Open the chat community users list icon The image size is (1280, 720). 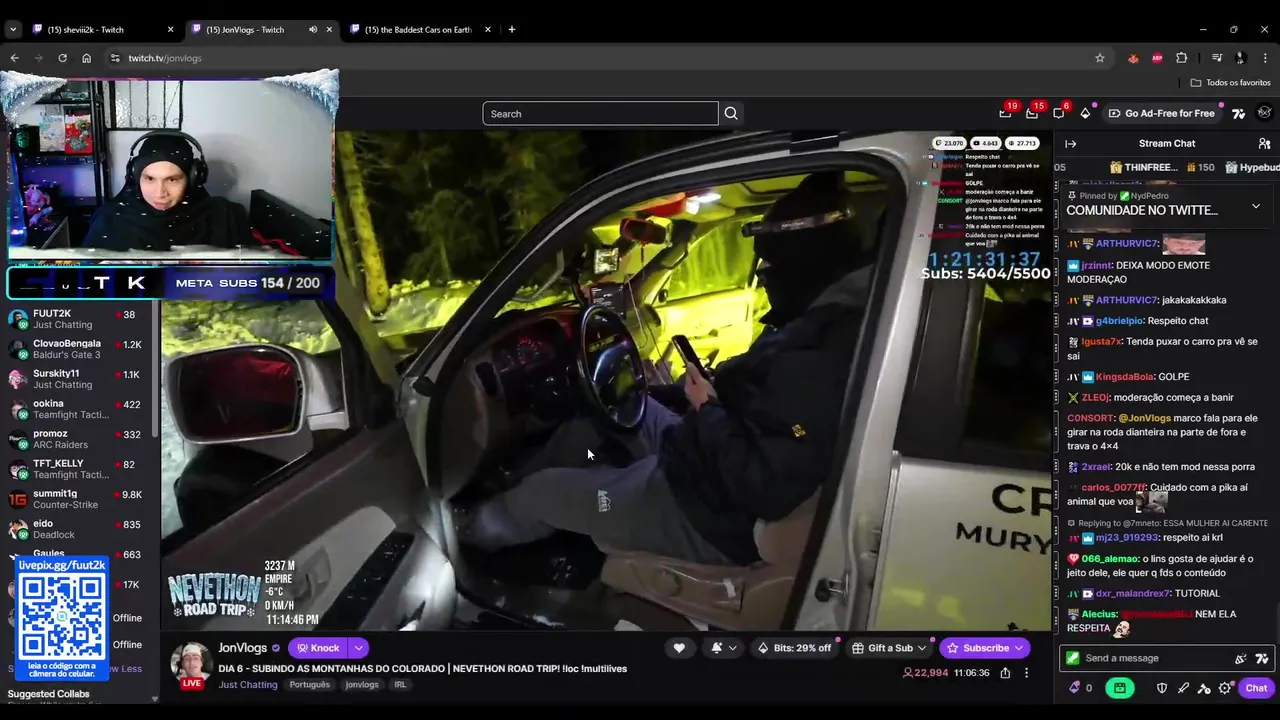pyautogui.click(x=1264, y=144)
